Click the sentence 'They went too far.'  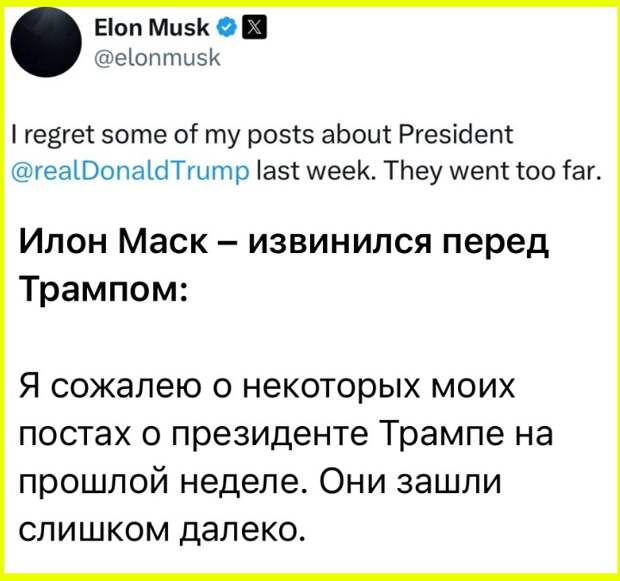(x=492, y=172)
